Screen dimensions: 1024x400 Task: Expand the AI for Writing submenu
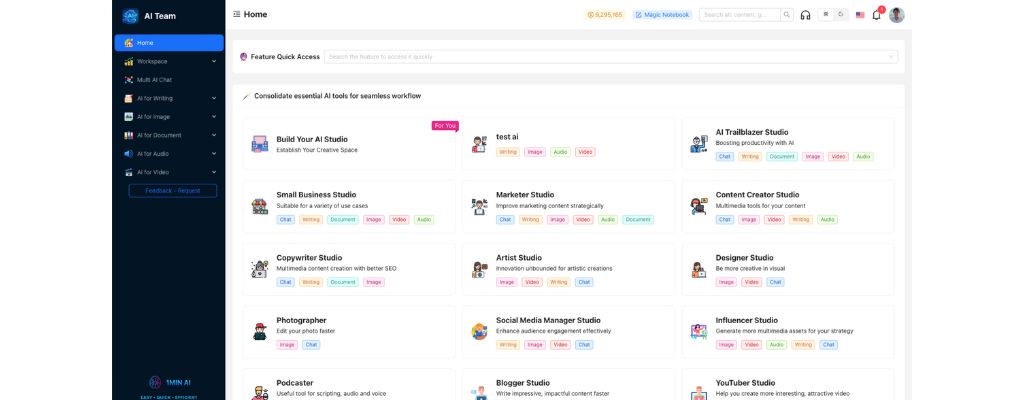tap(168, 98)
